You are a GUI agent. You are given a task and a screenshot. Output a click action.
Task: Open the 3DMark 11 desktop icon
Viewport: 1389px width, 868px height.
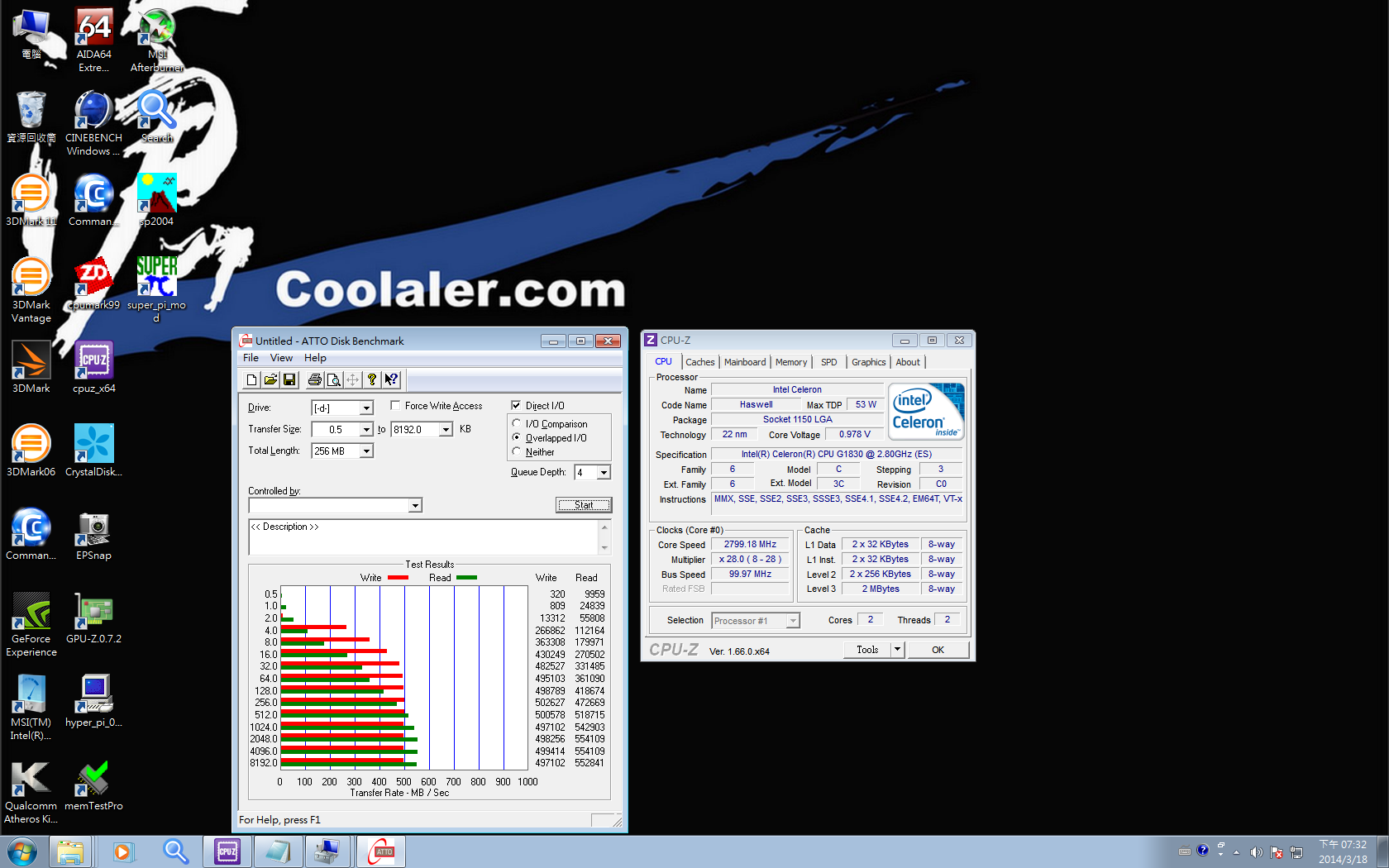click(x=31, y=200)
